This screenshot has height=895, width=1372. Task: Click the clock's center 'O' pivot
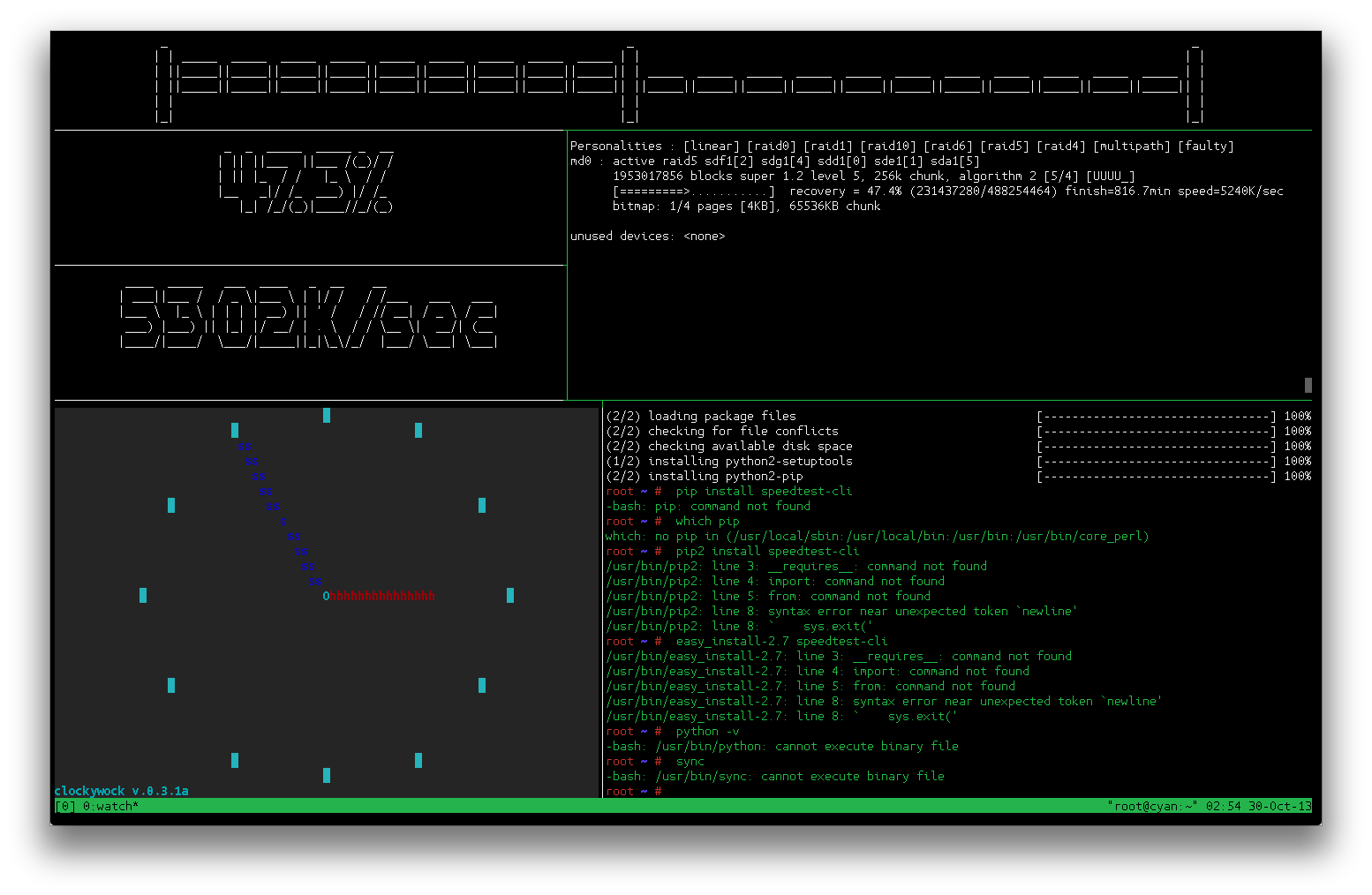tap(326, 597)
